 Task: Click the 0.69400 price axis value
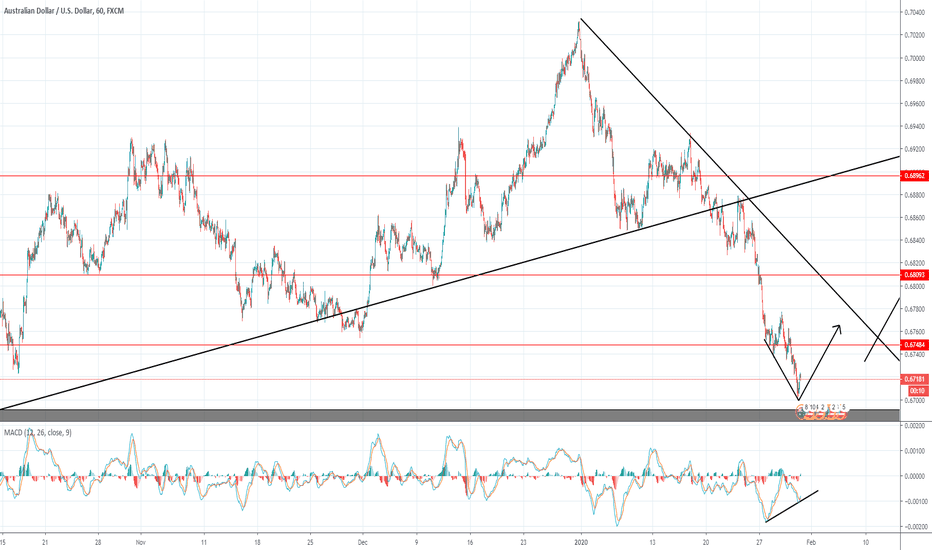[x=915, y=127]
